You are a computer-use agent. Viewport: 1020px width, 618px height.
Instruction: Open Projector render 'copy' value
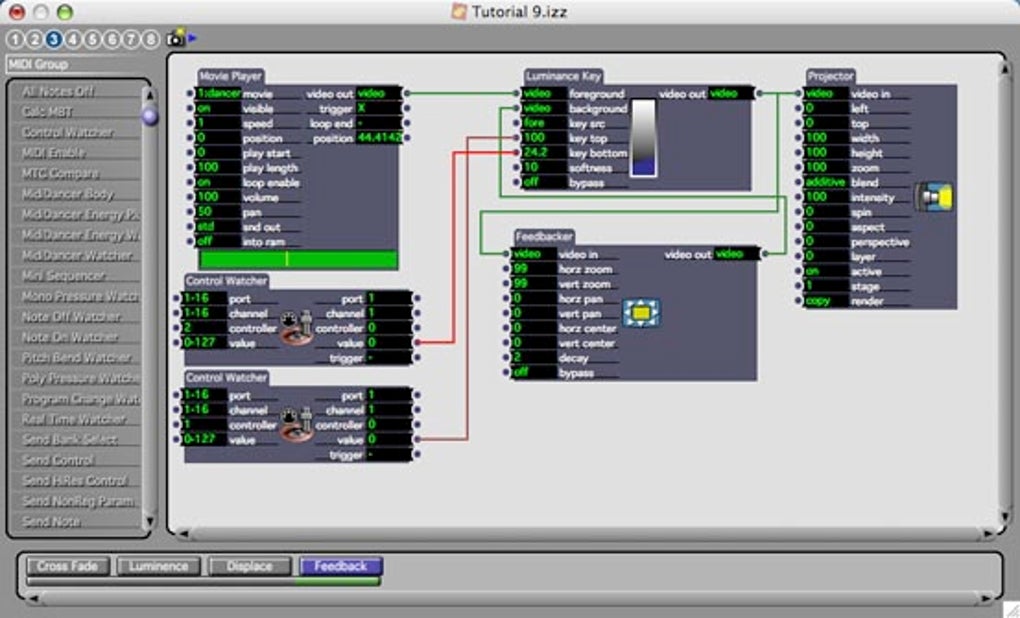(x=827, y=301)
